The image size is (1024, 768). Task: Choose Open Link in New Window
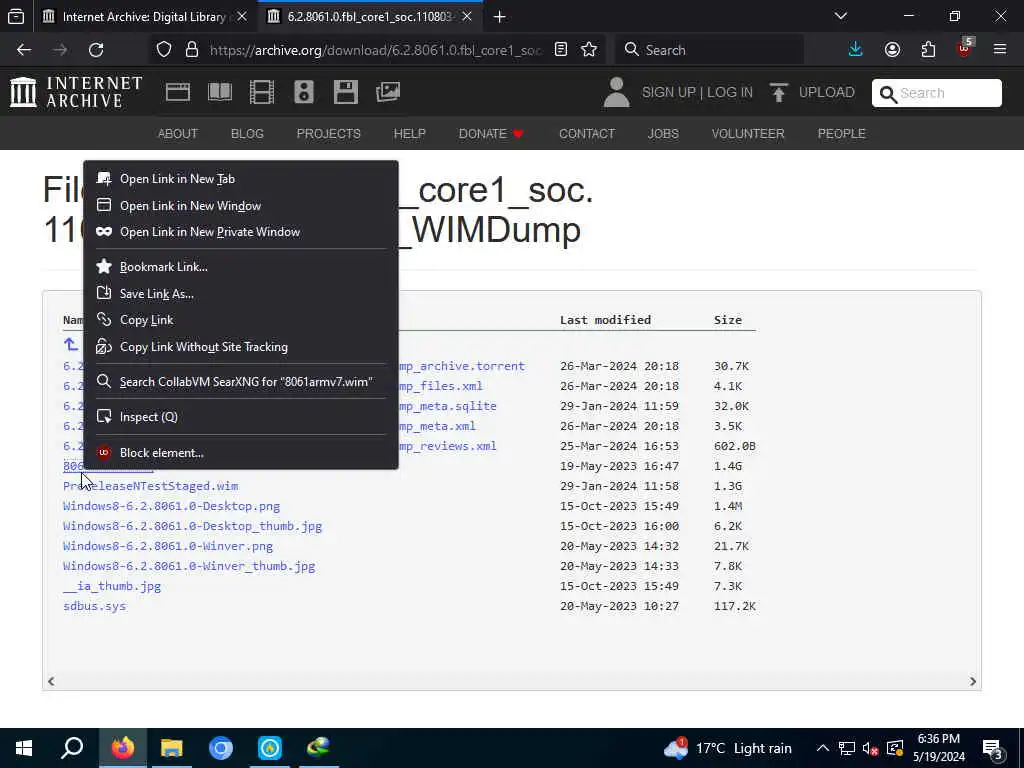pos(241,206)
